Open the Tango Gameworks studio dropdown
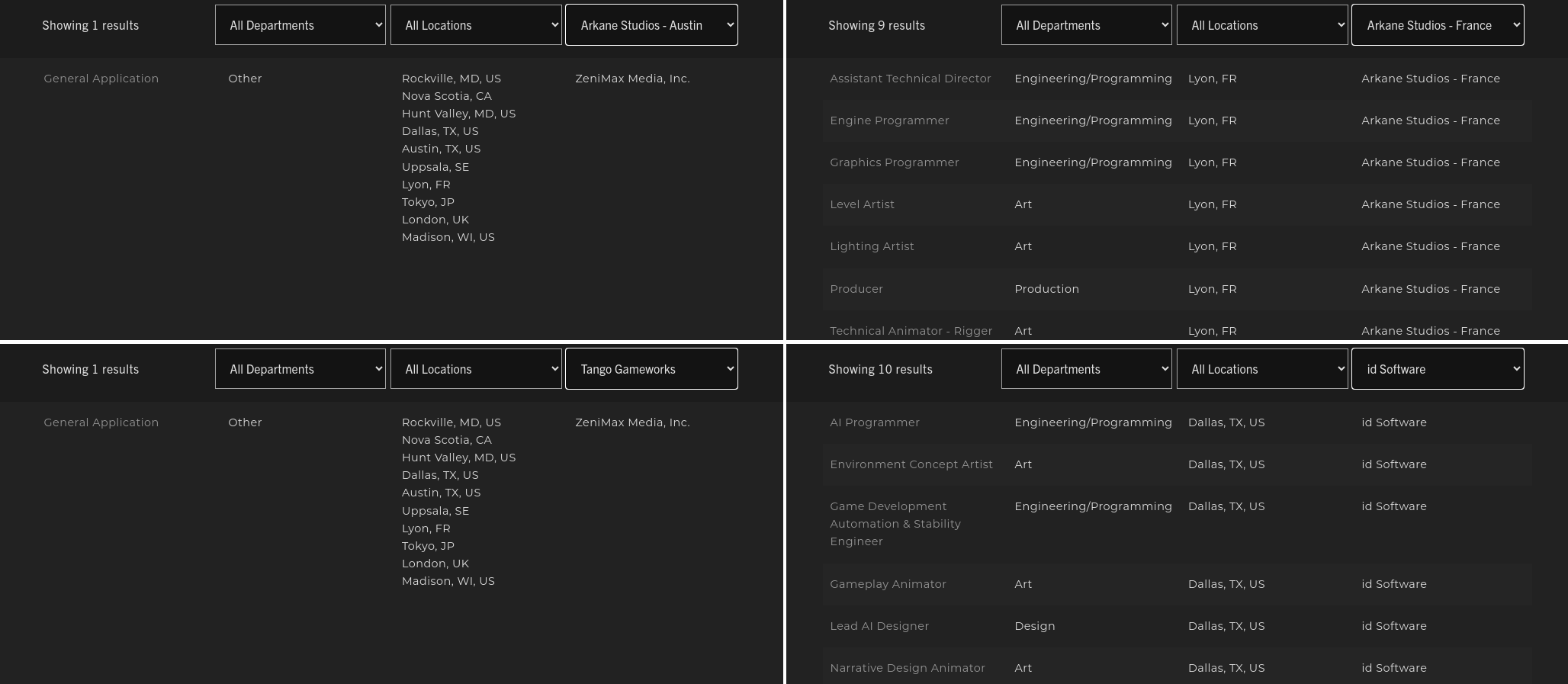 tap(651, 369)
